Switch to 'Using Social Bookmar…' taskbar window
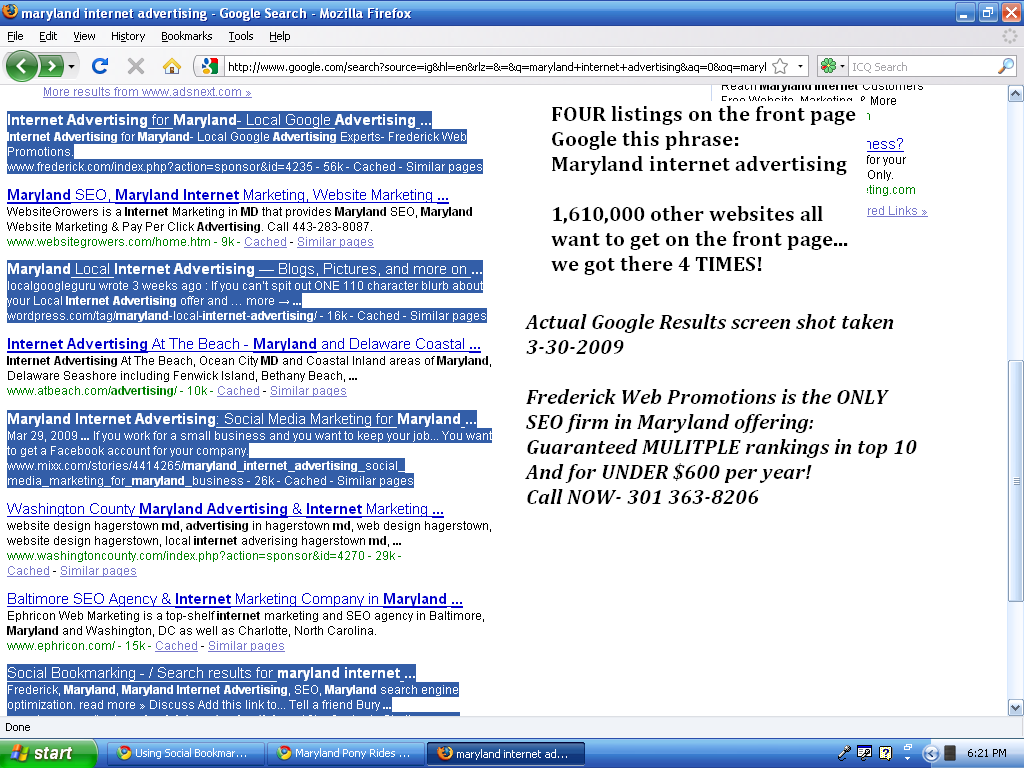Screen dimensions: 1024x768 pyautogui.click(x=185, y=753)
